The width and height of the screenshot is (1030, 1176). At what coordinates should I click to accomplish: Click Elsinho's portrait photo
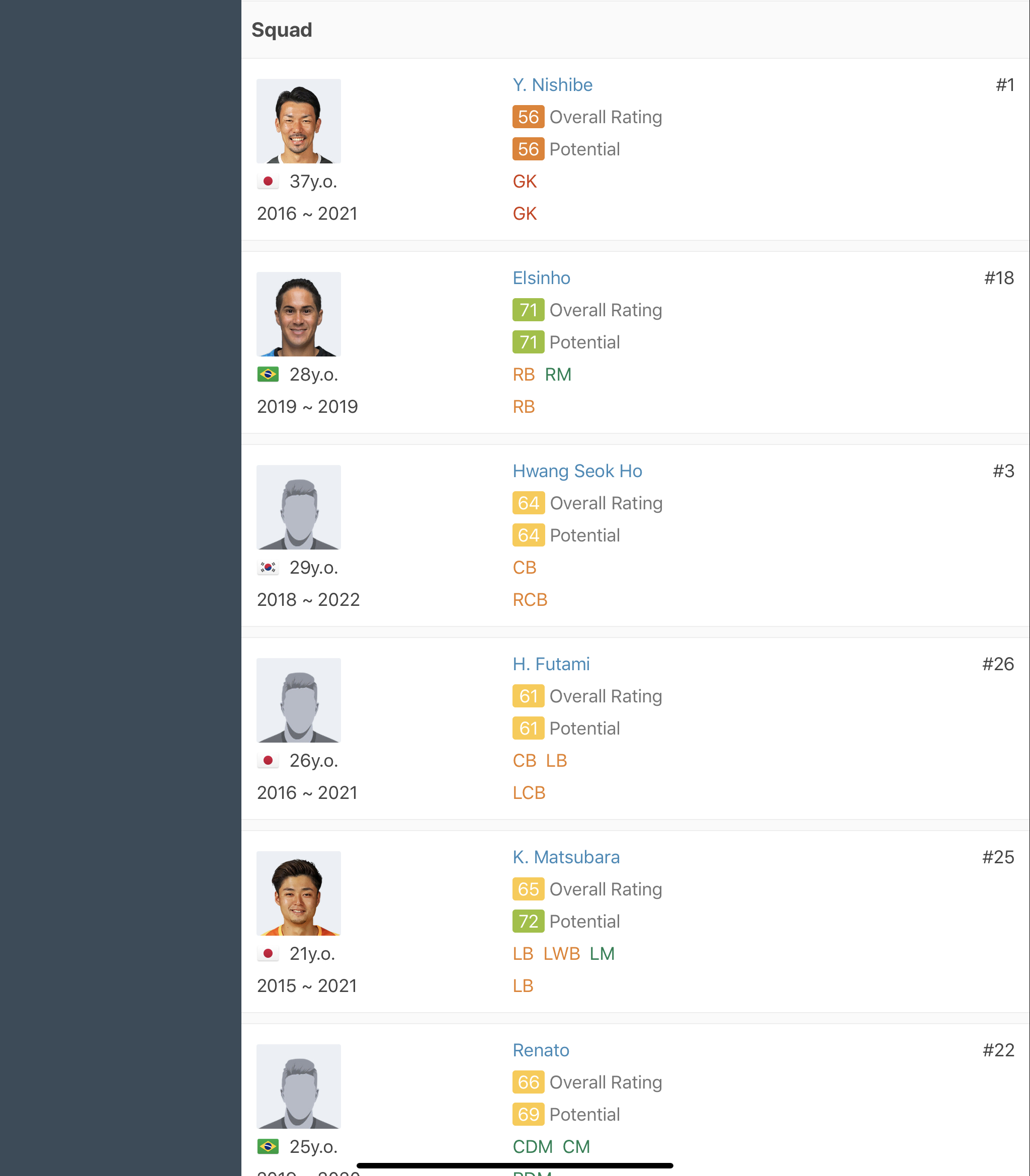[298, 314]
